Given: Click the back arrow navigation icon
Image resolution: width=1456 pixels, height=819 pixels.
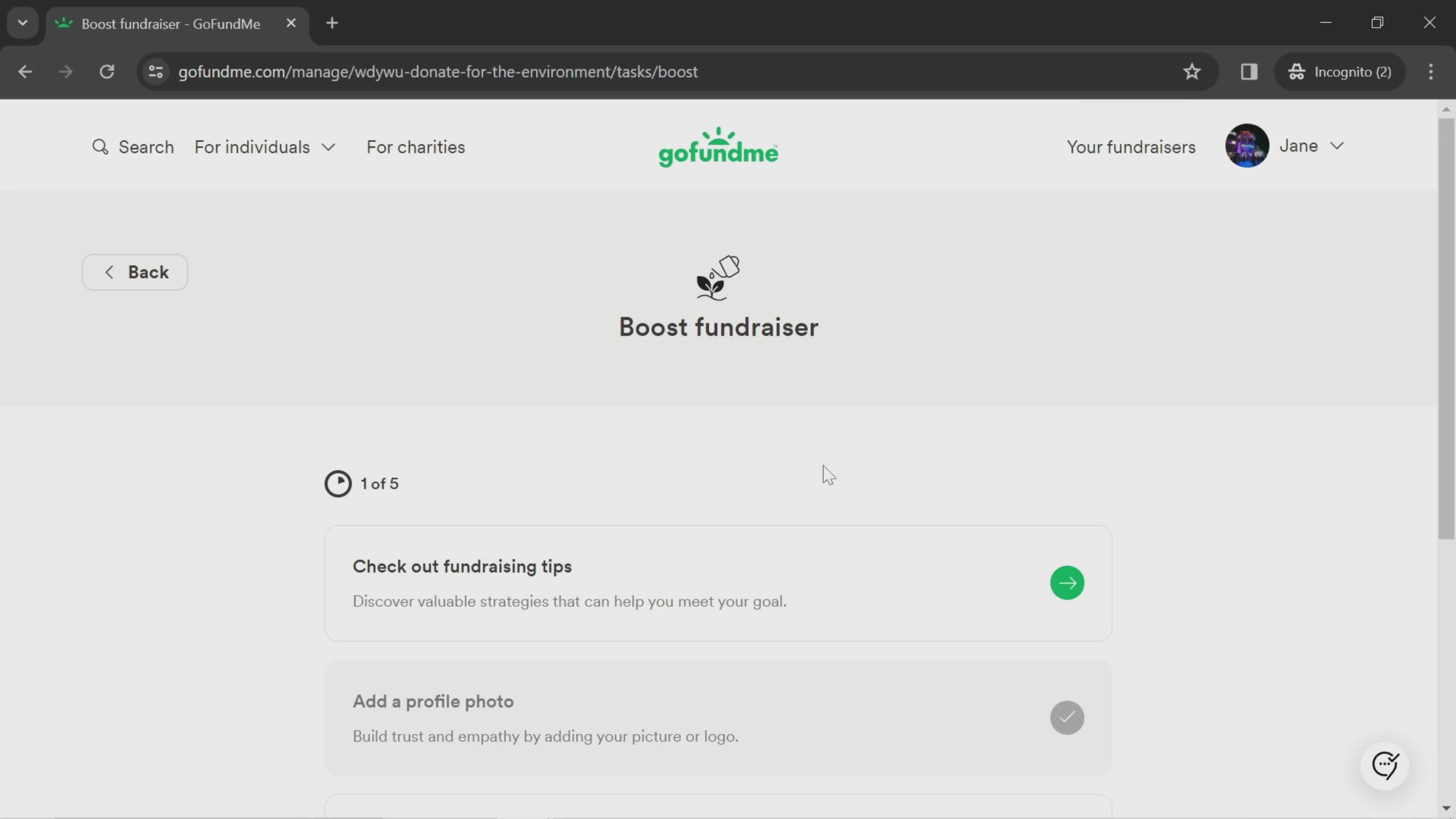Looking at the screenshot, I should tap(109, 272).
